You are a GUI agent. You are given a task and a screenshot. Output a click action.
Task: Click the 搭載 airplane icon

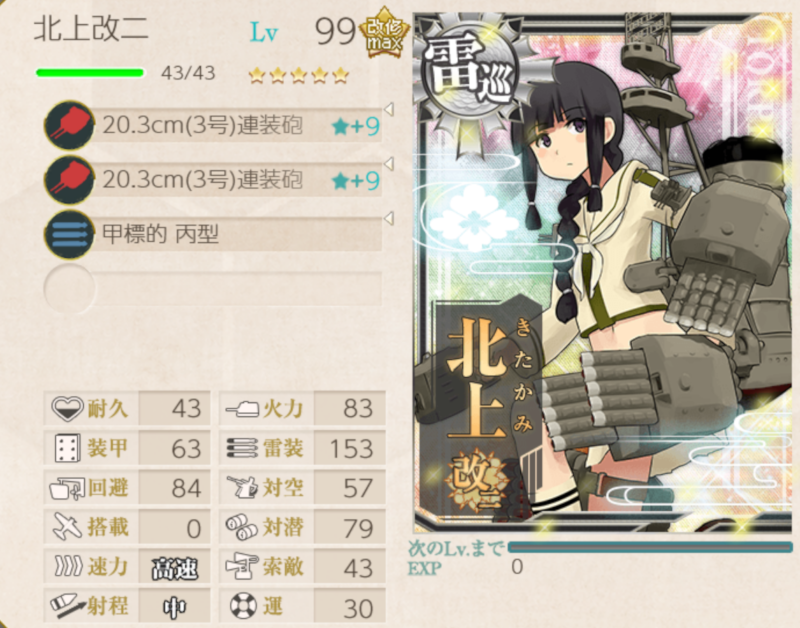[x=67, y=526]
